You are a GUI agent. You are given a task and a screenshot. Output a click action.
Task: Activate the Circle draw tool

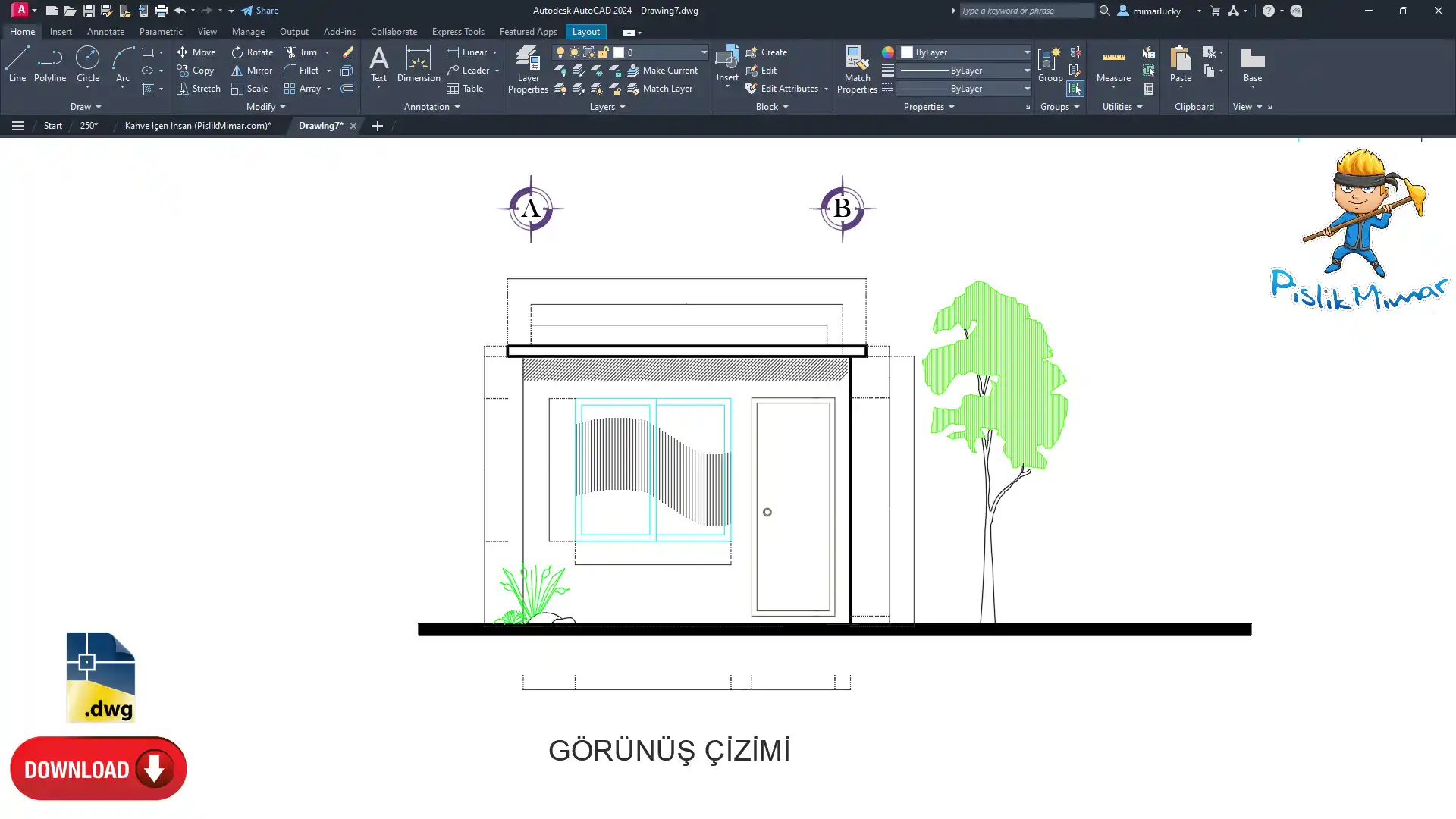click(x=87, y=64)
